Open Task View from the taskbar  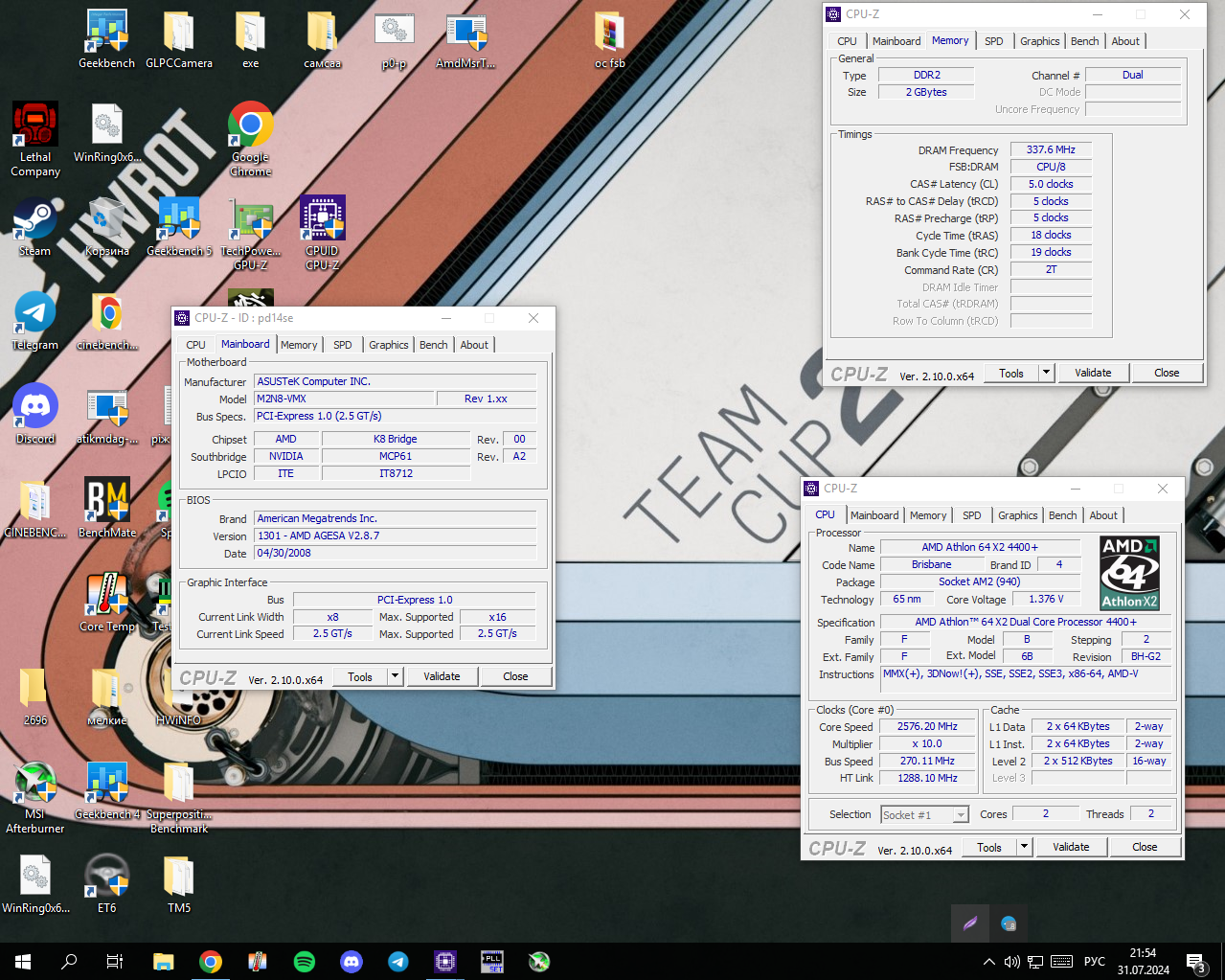coord(115,961)
